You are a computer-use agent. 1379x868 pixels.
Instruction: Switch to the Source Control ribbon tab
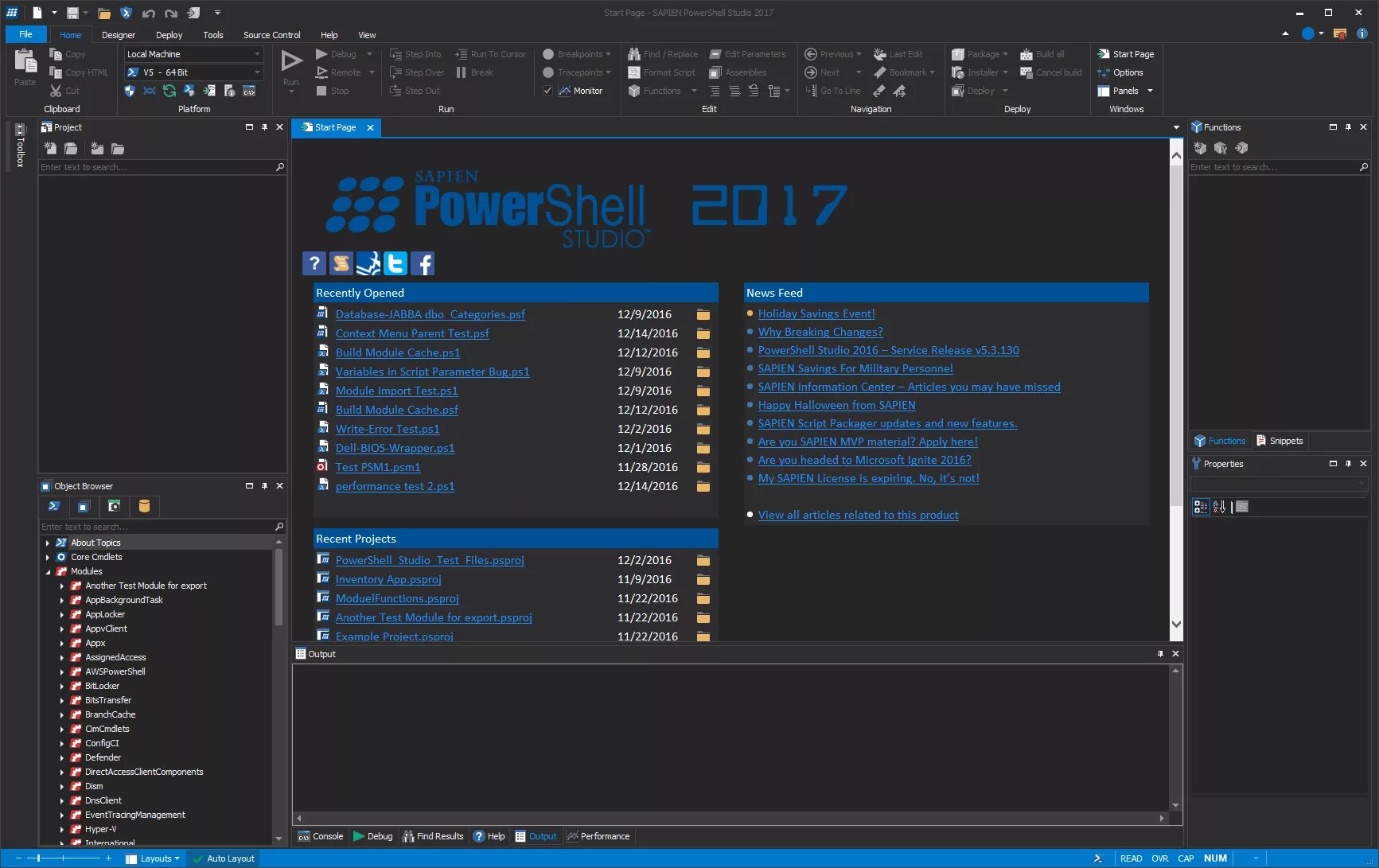point(272,35)
